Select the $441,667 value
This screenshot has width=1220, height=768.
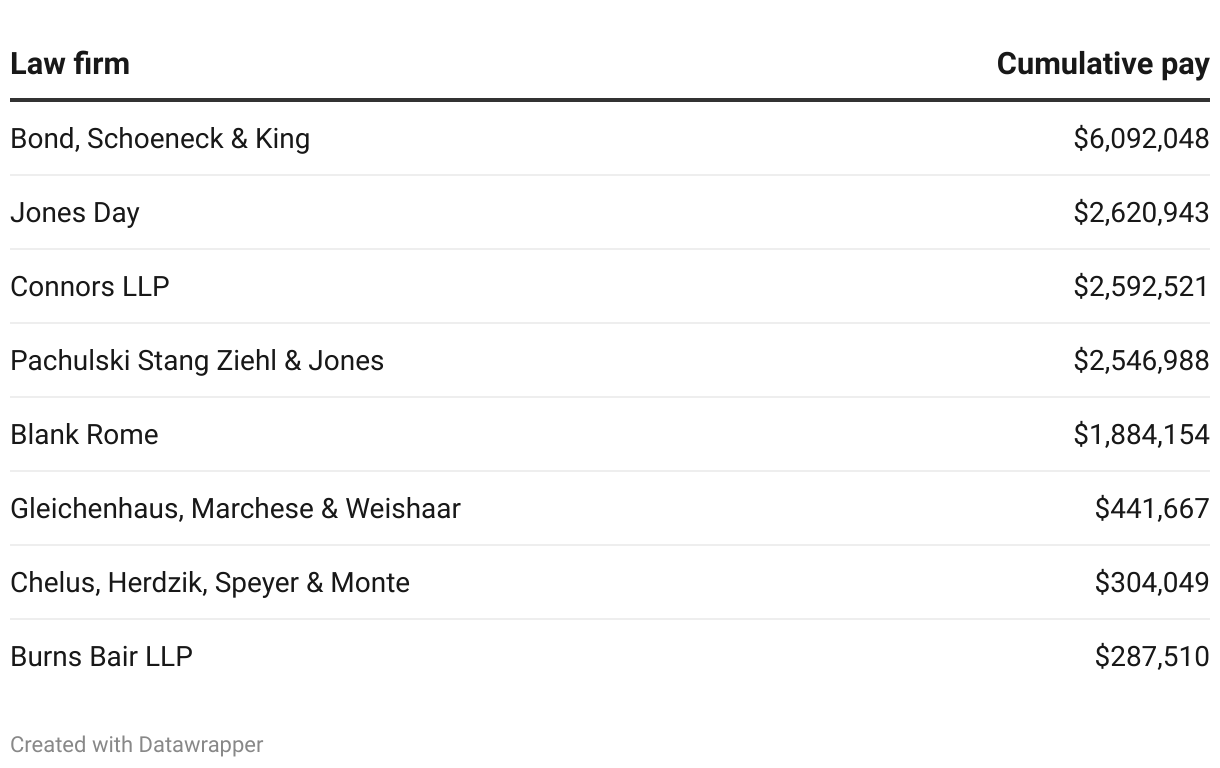[1152, 508]
